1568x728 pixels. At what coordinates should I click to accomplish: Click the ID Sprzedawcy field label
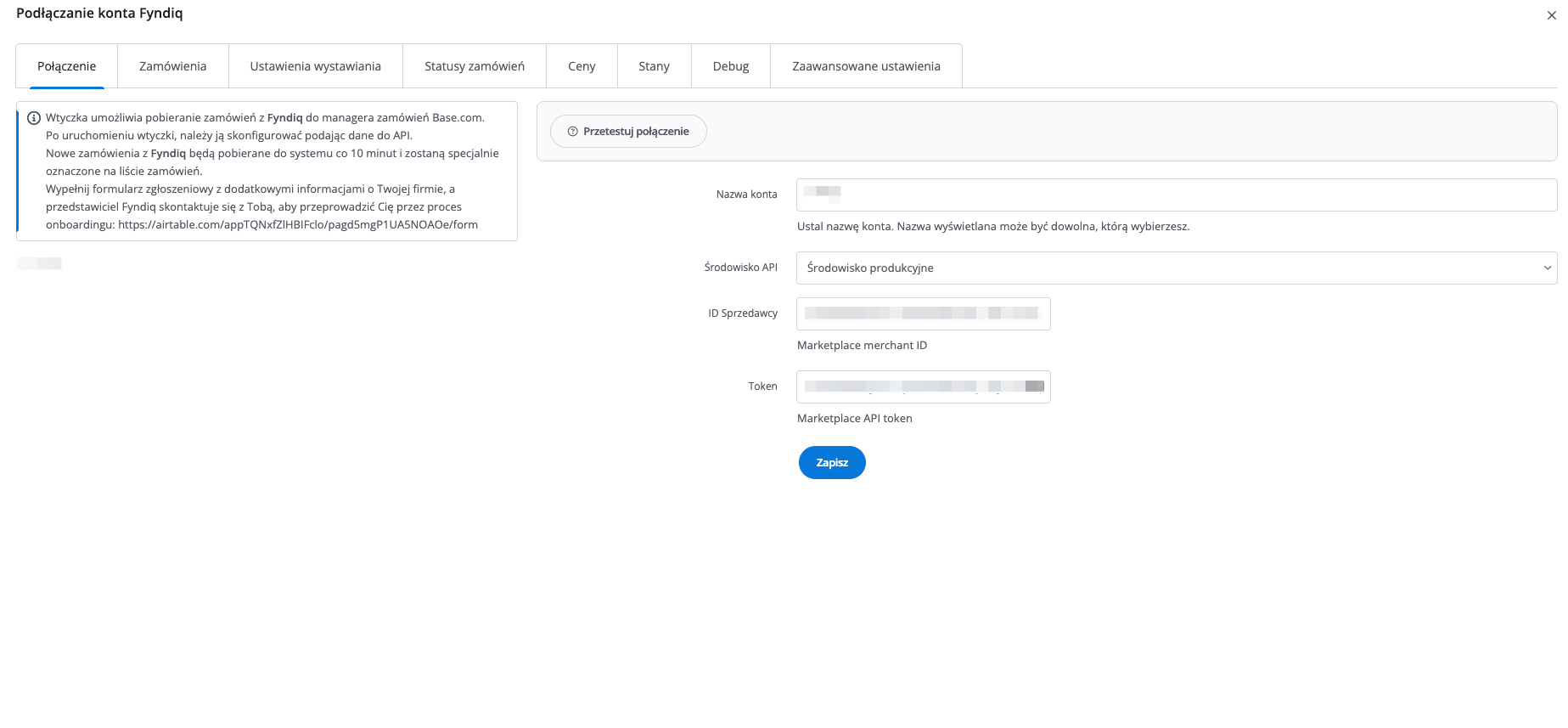pos(743,313)
